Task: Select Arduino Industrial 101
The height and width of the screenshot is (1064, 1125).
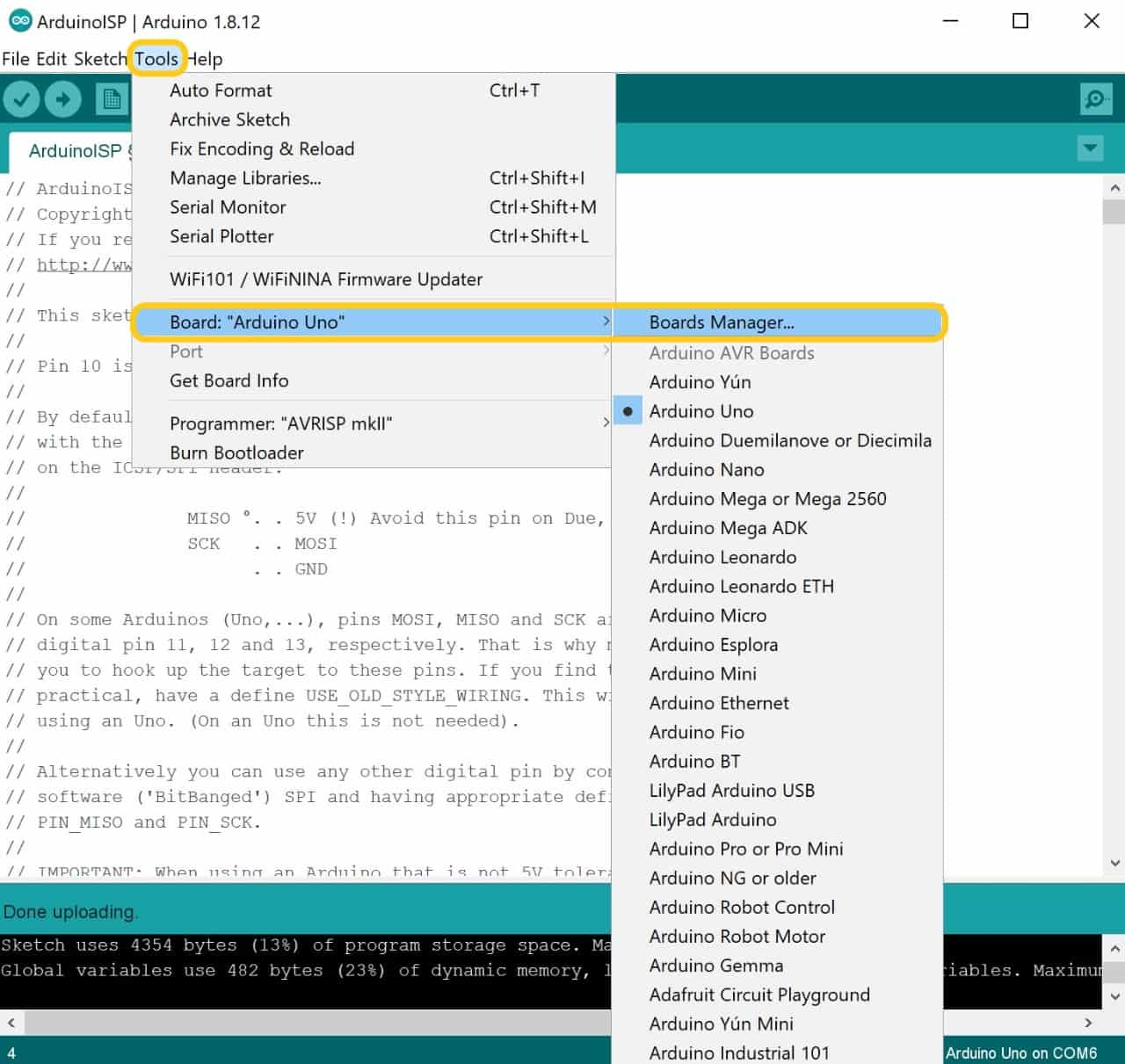Action: pyautogui.click(x=778, y=1053)
